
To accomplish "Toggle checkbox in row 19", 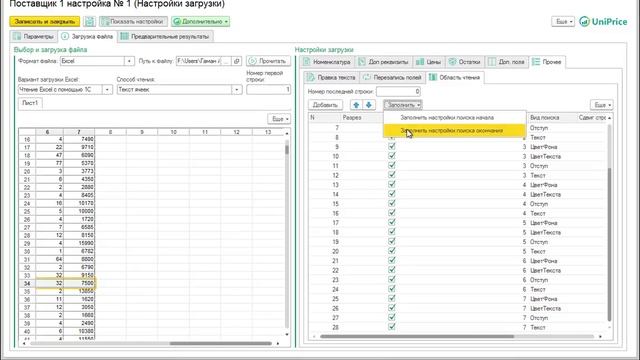I will coord(392,242).
